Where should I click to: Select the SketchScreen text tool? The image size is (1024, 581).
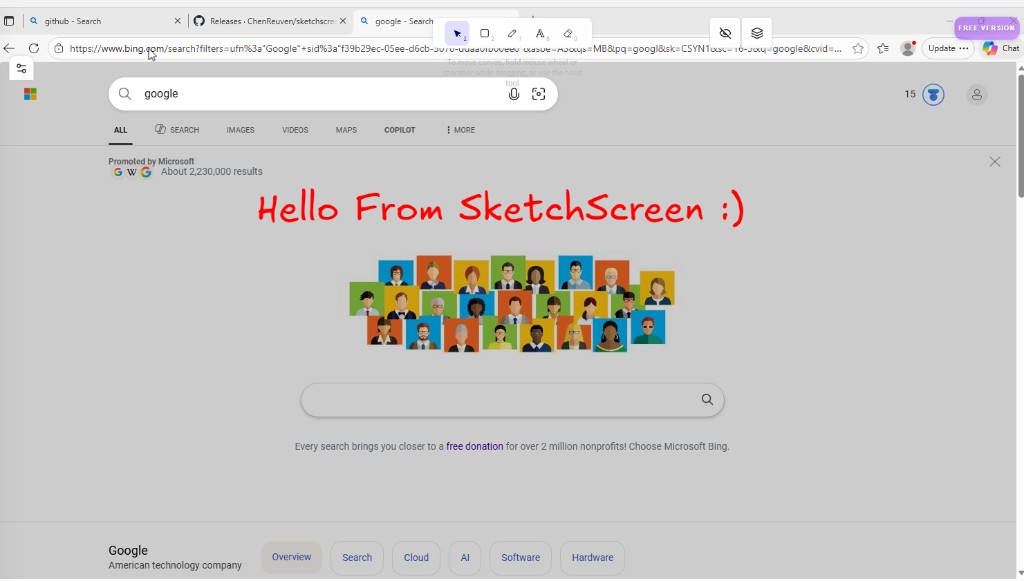(x=540, y=33)
